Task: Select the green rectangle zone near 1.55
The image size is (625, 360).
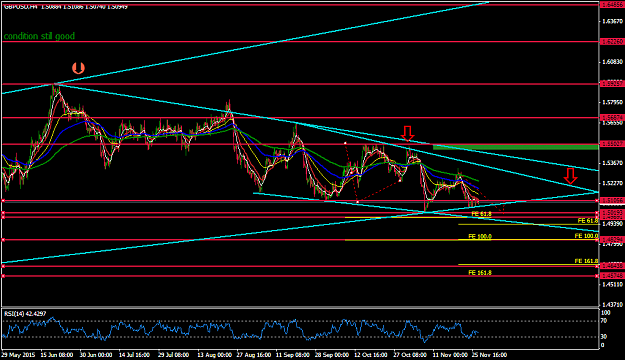Action: [x=515, y=148]
